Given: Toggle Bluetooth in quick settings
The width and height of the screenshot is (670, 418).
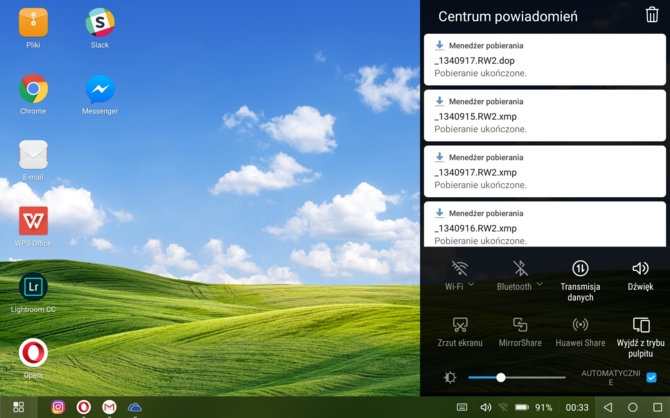Looking at the screenshot, I should pyautogui.click(x=520, y=268).
